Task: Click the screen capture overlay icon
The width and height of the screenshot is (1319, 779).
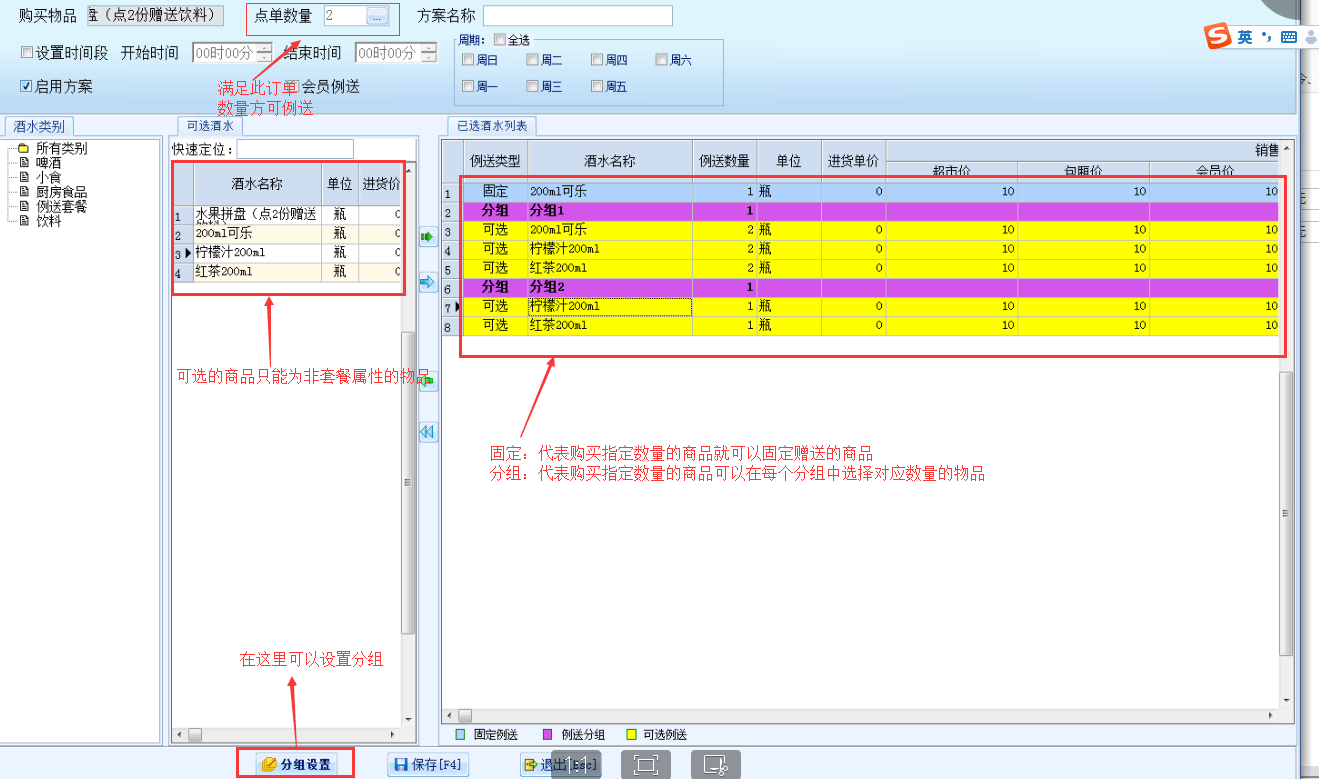Action: (716, 765)
